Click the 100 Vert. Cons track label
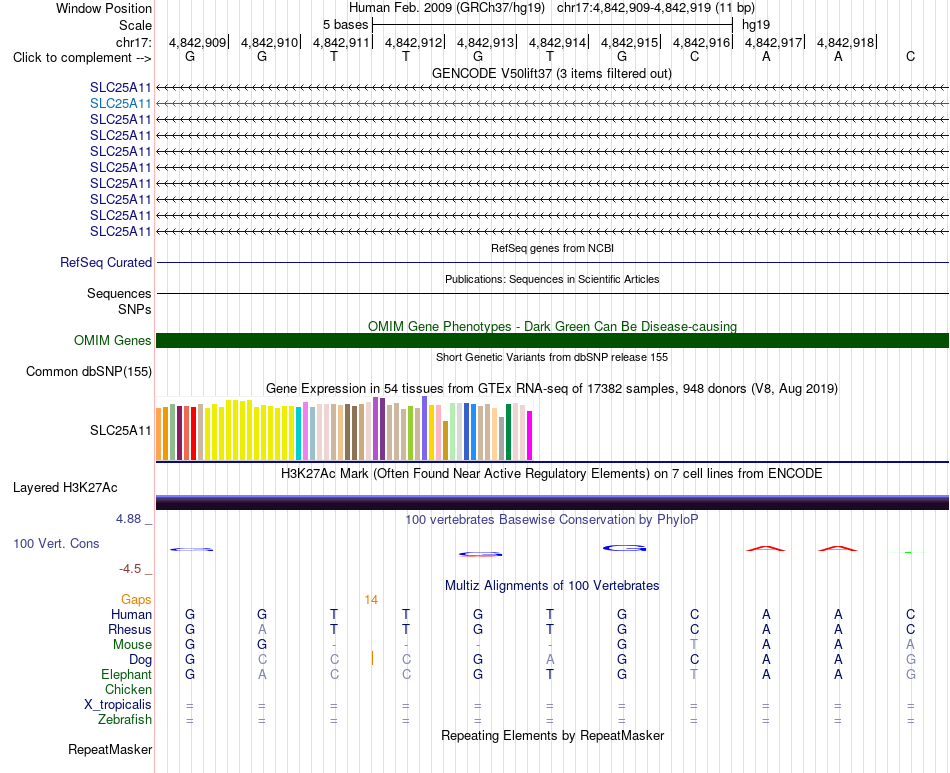The image size is (950, 773). 56,543
